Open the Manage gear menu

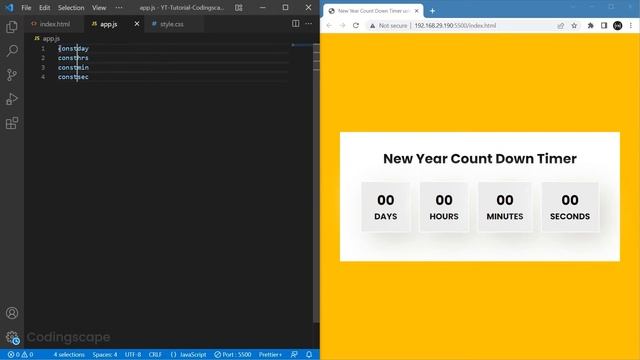coord(12,337)
